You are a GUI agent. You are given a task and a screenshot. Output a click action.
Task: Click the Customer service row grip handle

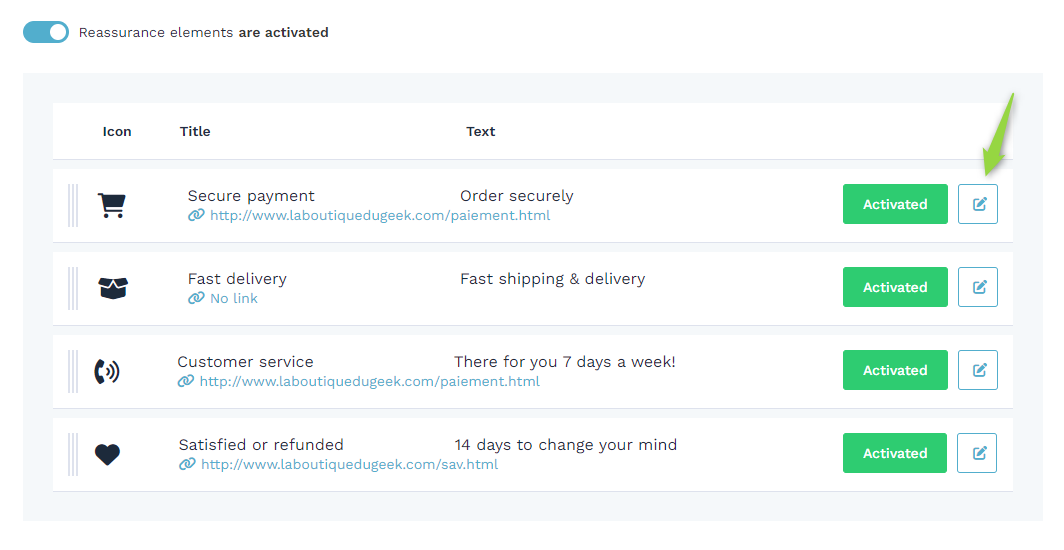[x=73, y=372]
